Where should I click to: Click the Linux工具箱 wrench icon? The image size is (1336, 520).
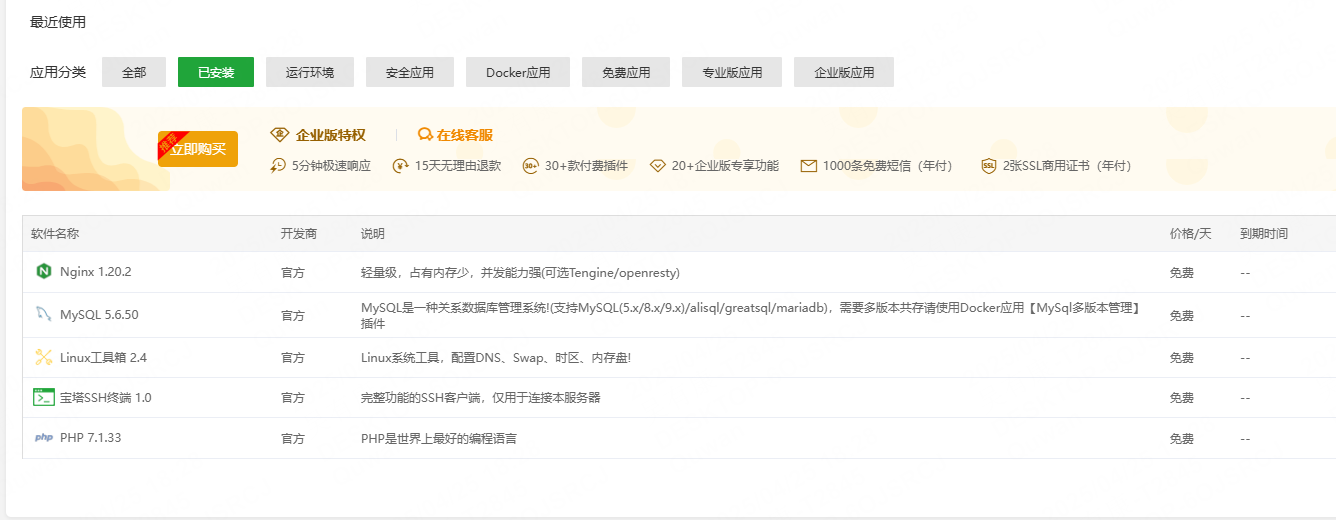(x=43, y=357)
